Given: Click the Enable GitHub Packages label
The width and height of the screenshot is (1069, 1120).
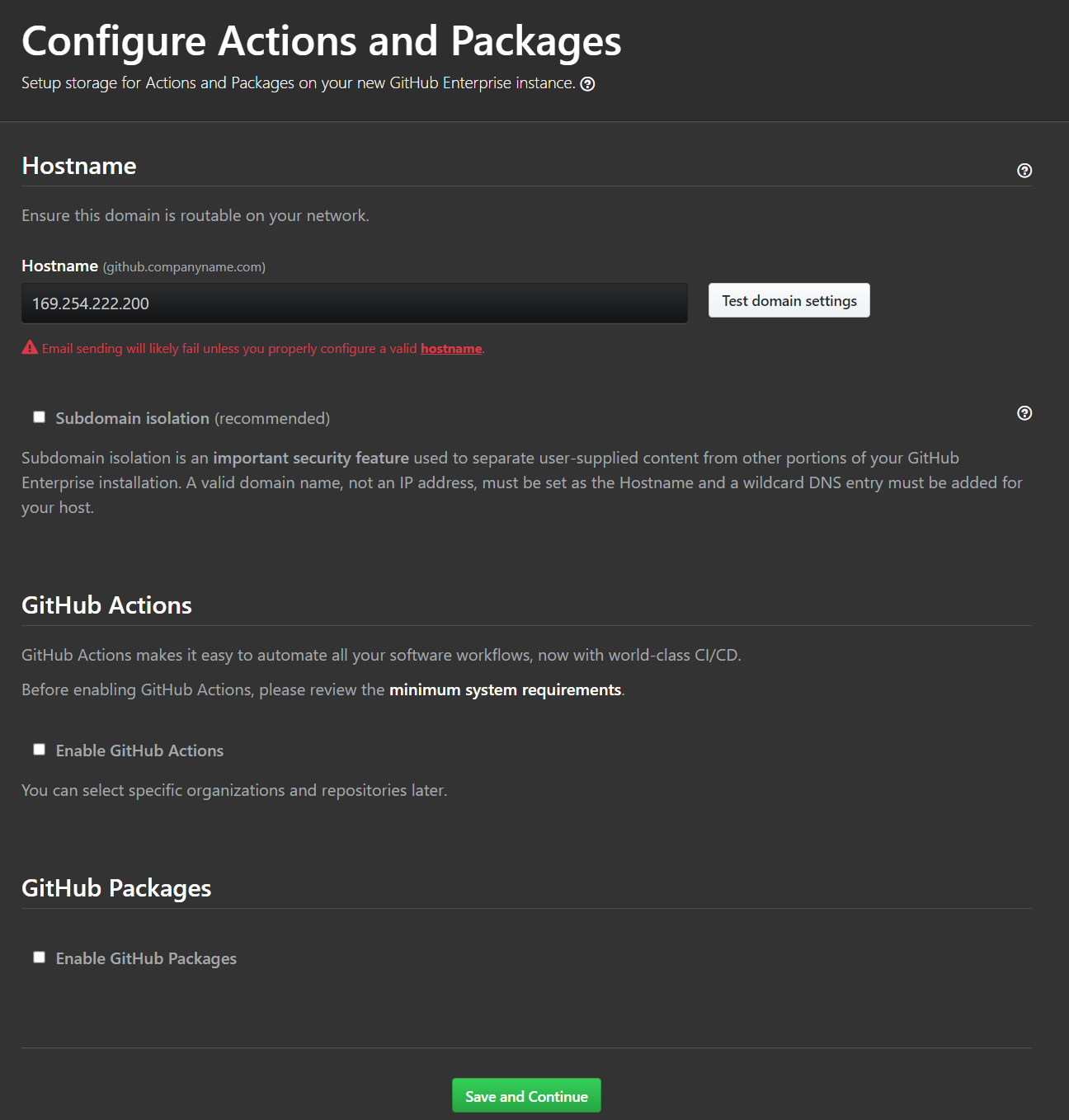Looking at the screenshot, I should click(146, 958).
